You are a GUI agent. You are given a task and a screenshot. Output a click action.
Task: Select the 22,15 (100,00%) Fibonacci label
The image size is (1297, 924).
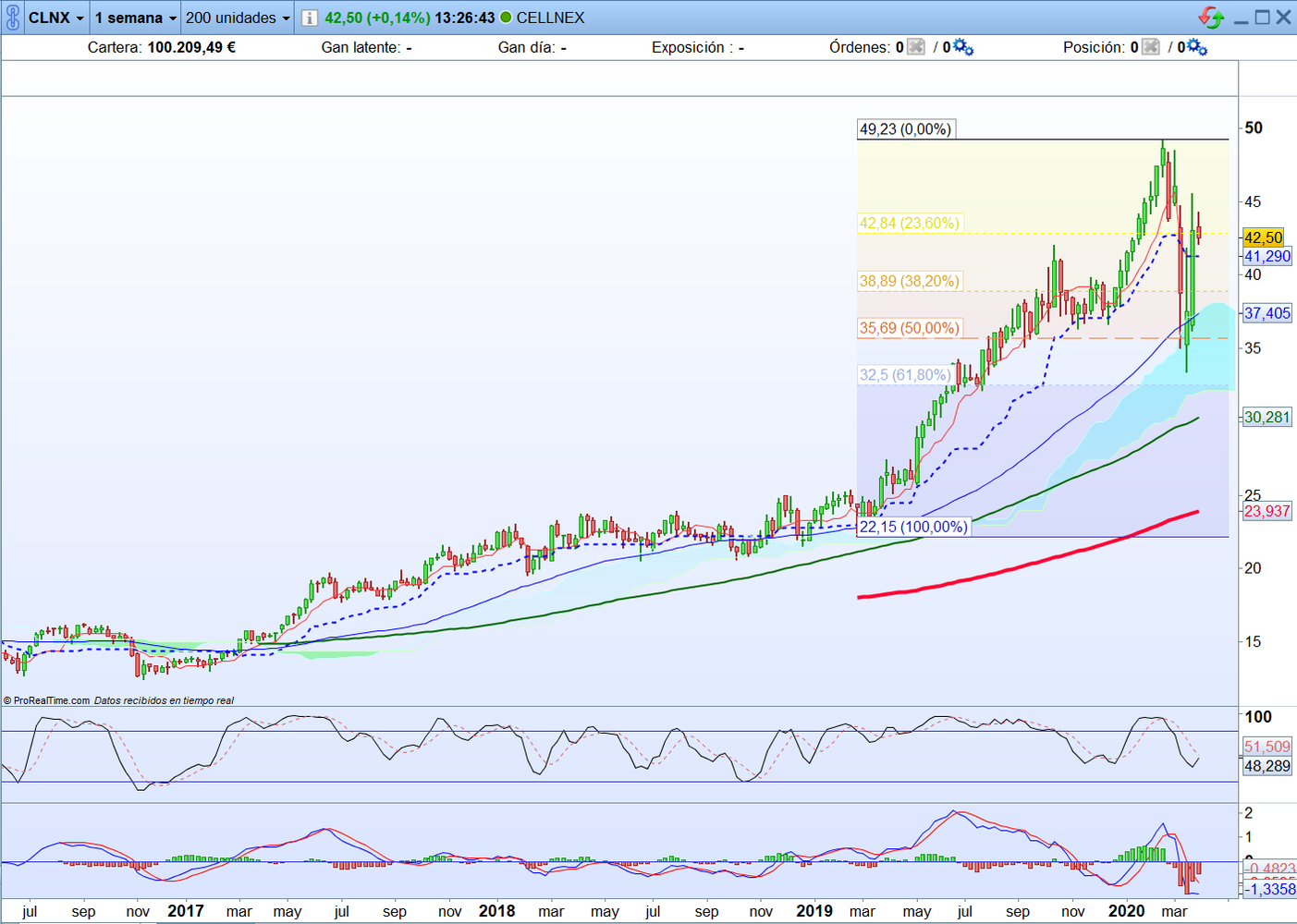click(x=913, y=527)
